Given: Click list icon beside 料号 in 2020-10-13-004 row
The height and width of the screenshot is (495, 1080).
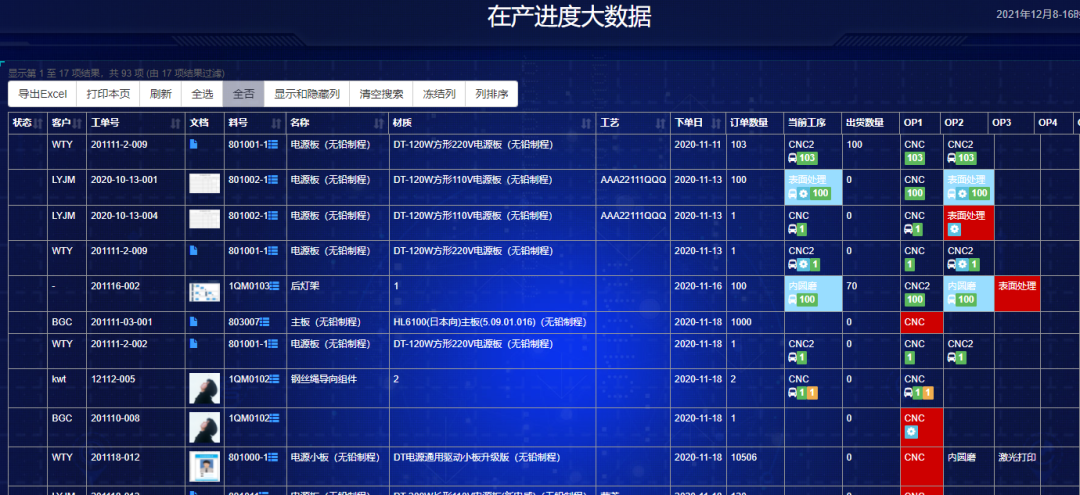Looking at the screenshot, I should 273,215.
